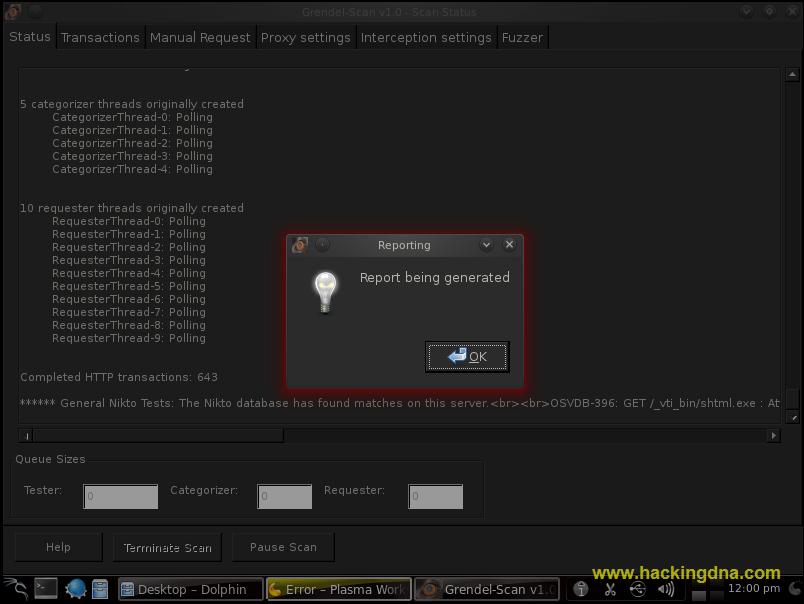Click the Reporting dialog title bar icon
This screenshot has height=604, width=804.
pyautogui.click(x=298, y=245)
